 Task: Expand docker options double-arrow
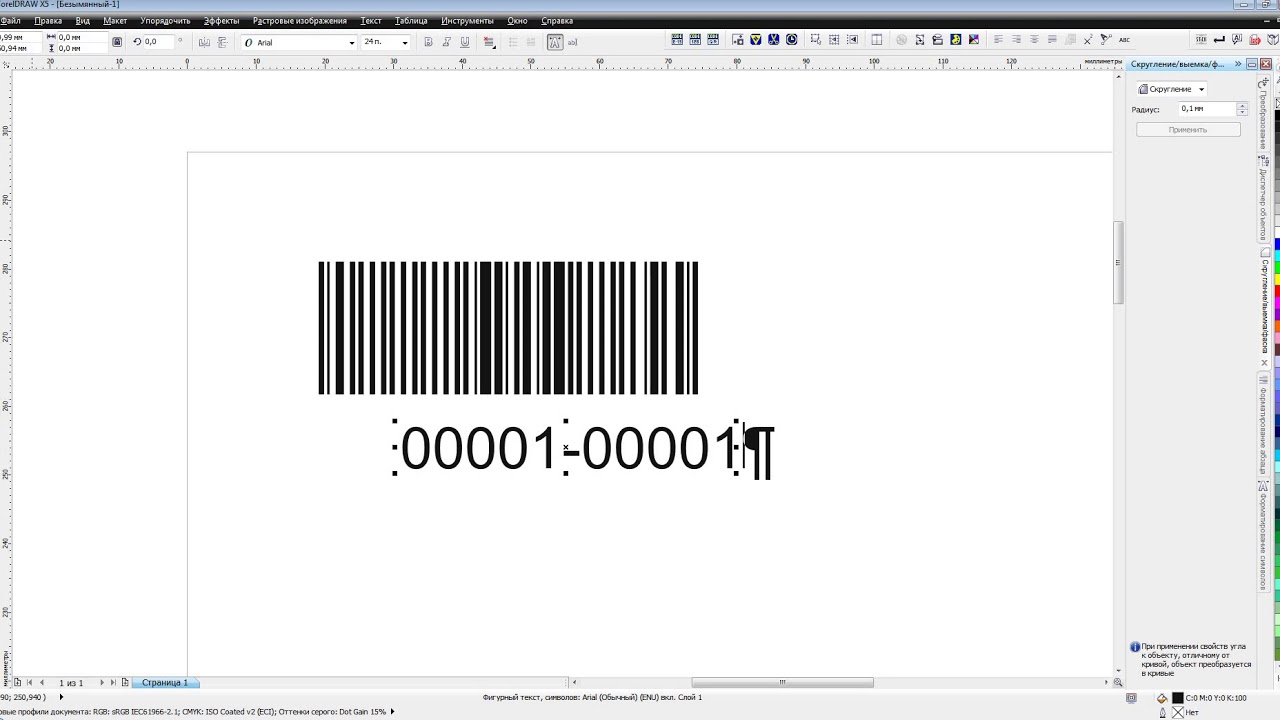pyautogui.click(x=1239, y=64)
